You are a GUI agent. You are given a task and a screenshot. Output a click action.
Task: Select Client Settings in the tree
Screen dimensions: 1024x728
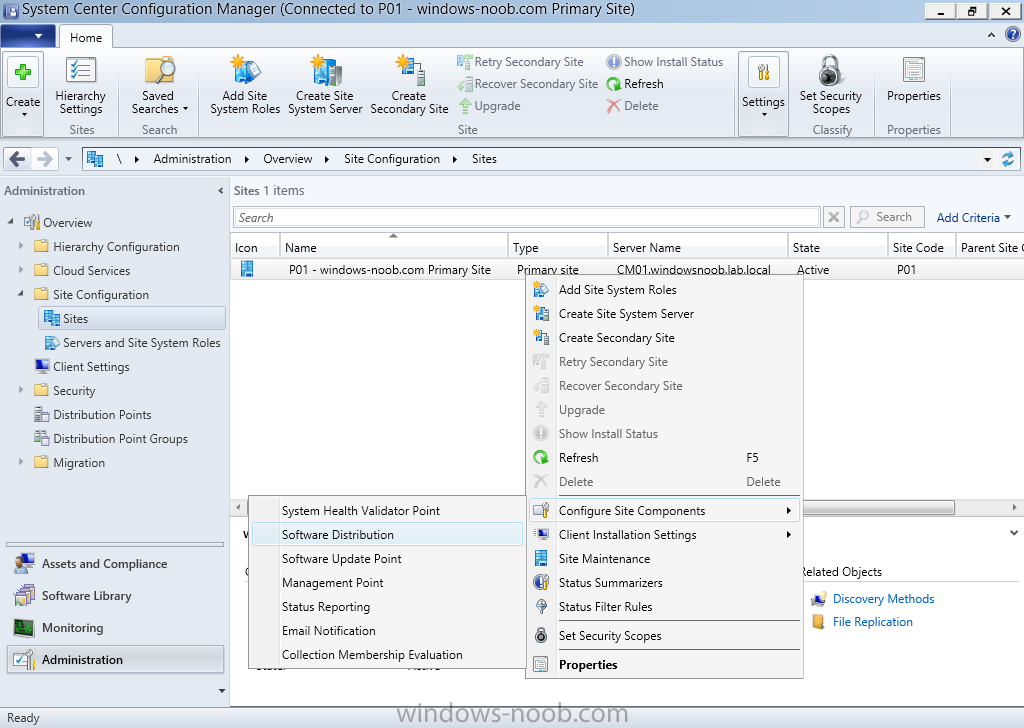[82, 367]
